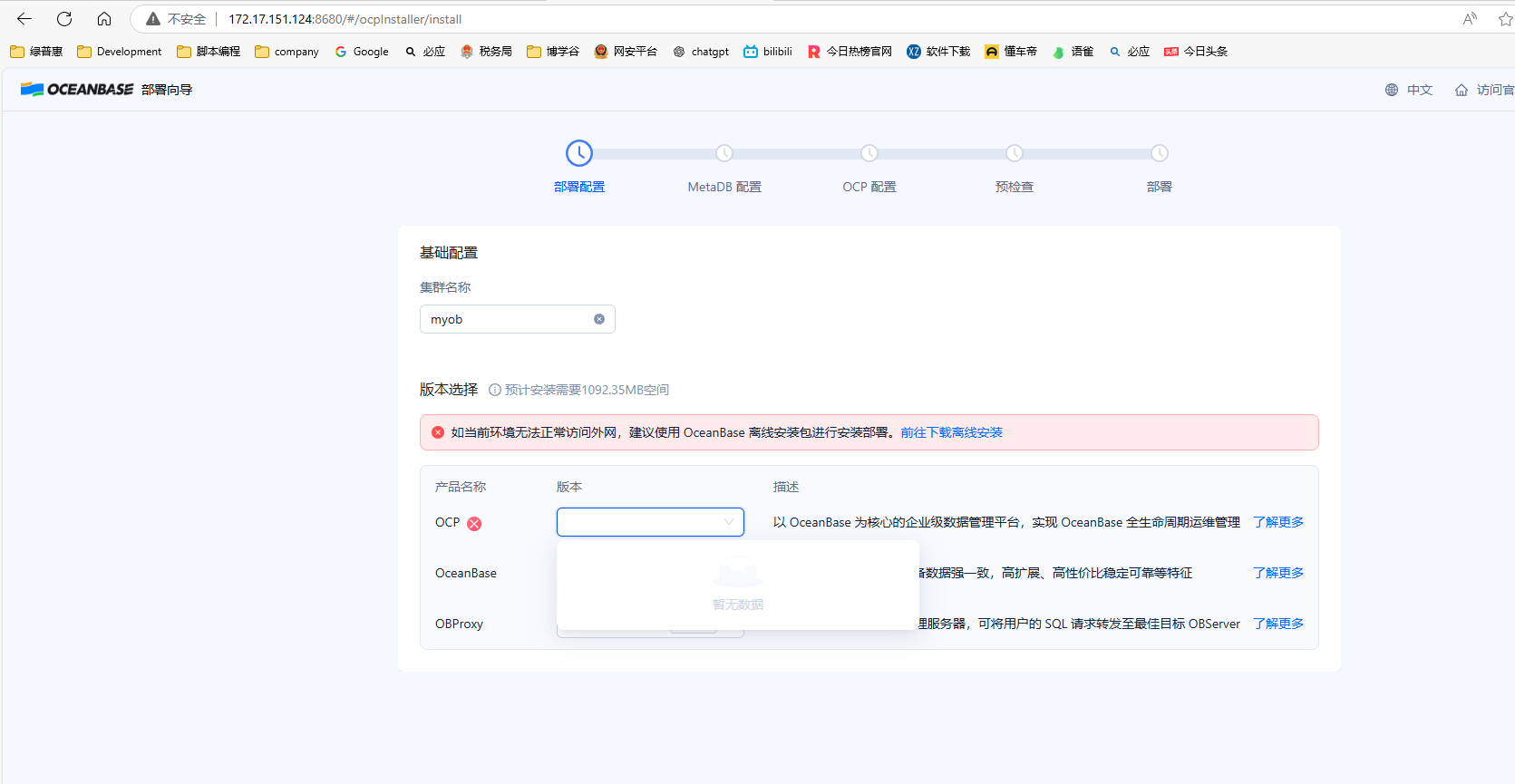Click the not-secure warning icon
1515x784 pixels.
point(153,19)
